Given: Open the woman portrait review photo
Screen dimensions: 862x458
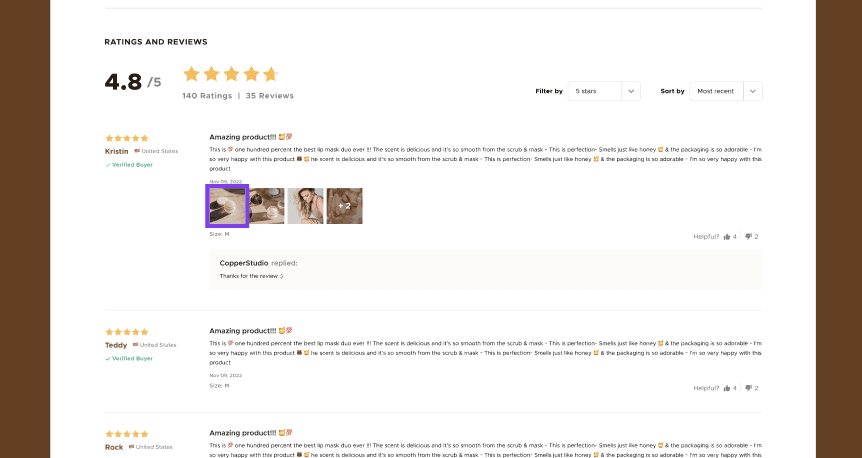Looking at the screenshot, I should click(x=306, y=206).
